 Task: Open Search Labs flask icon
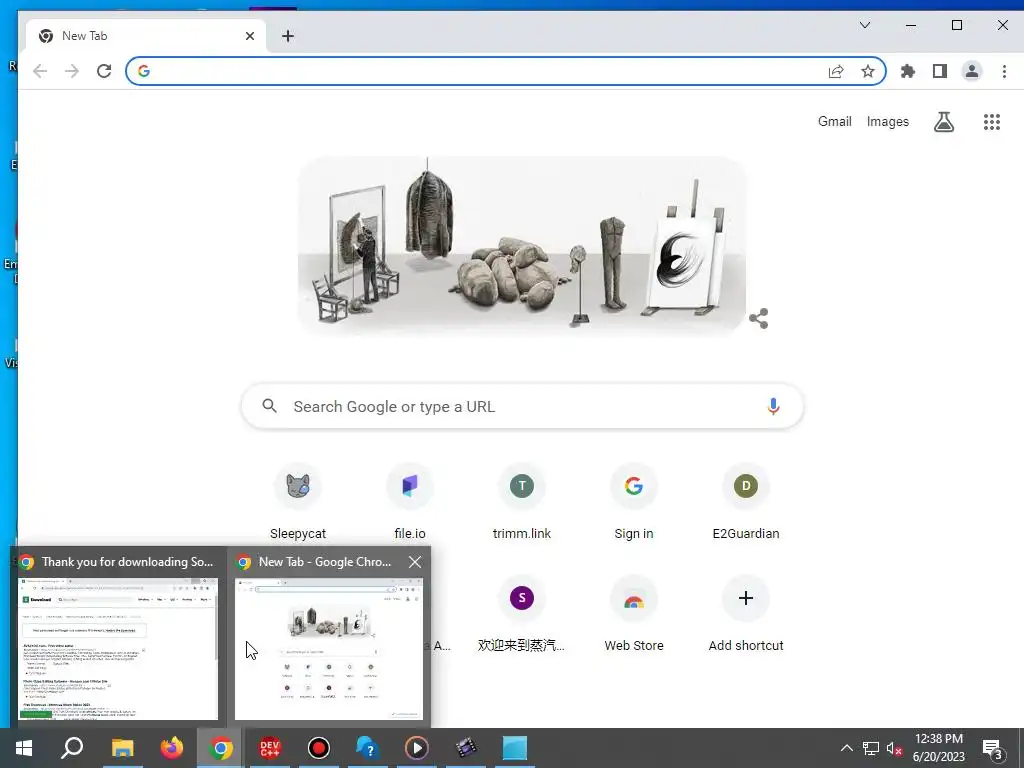tap(944, 121)
